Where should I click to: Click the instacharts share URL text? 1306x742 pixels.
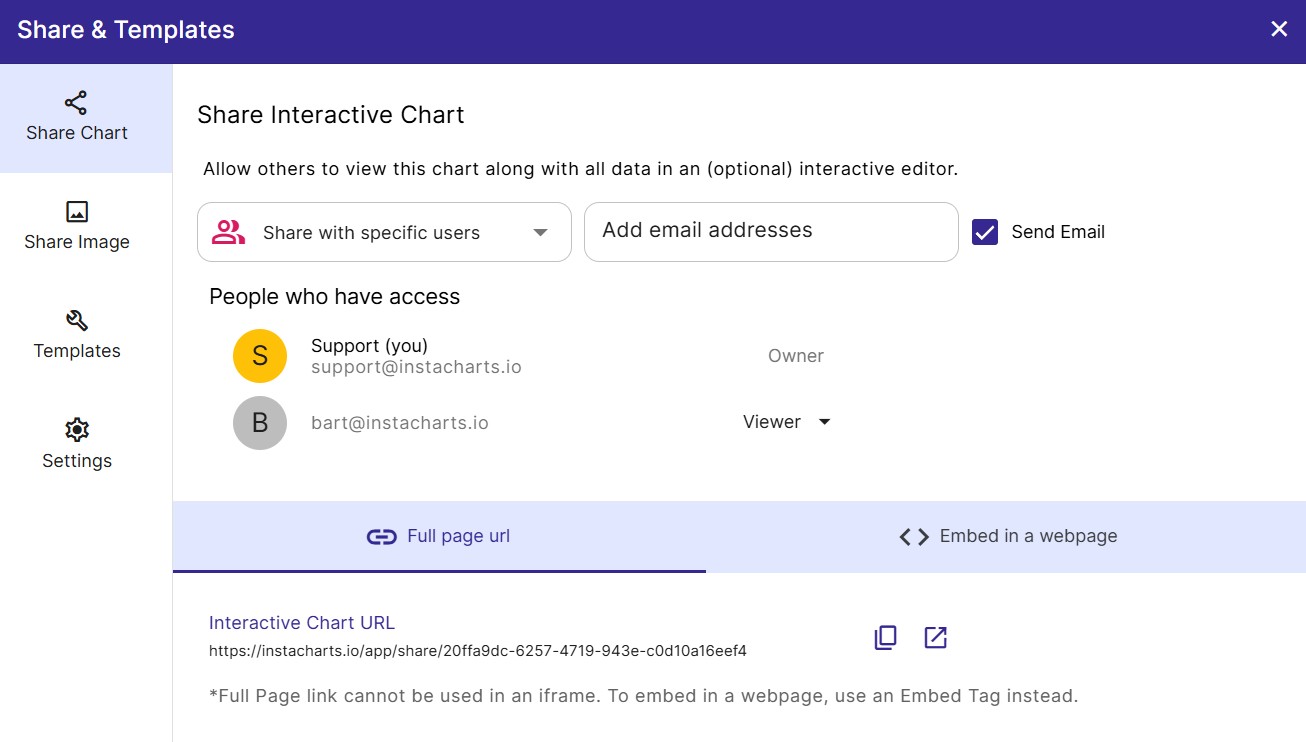477,651
